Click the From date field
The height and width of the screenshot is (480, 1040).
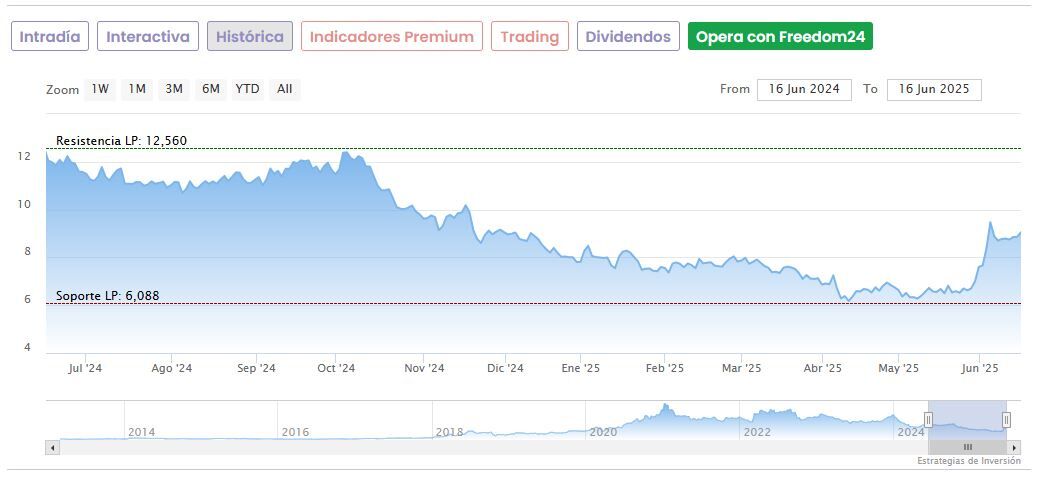[x=804, y=89]
